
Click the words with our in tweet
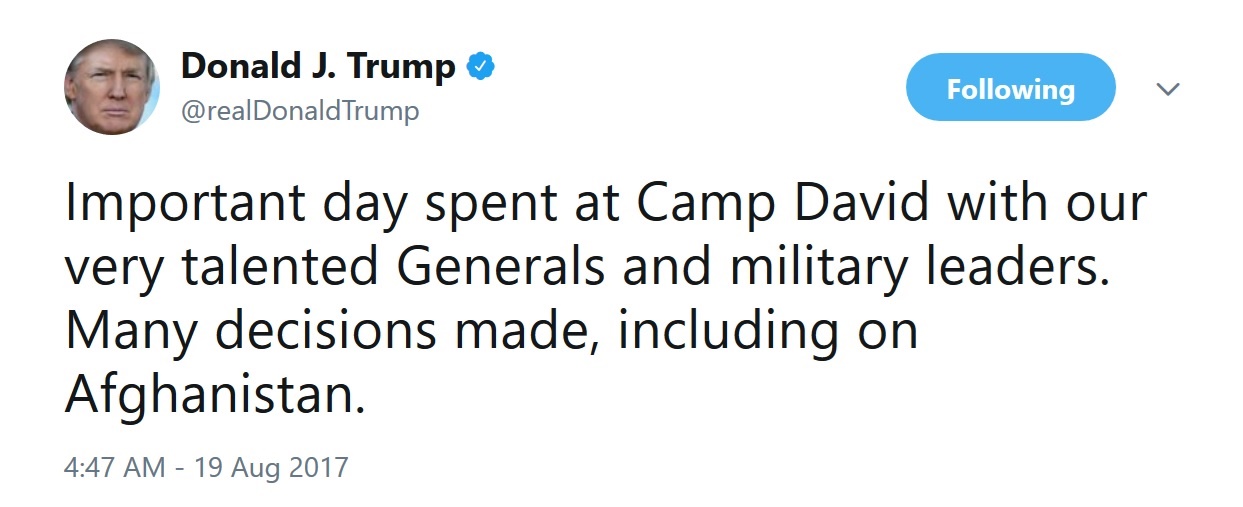click(1047, 206)
